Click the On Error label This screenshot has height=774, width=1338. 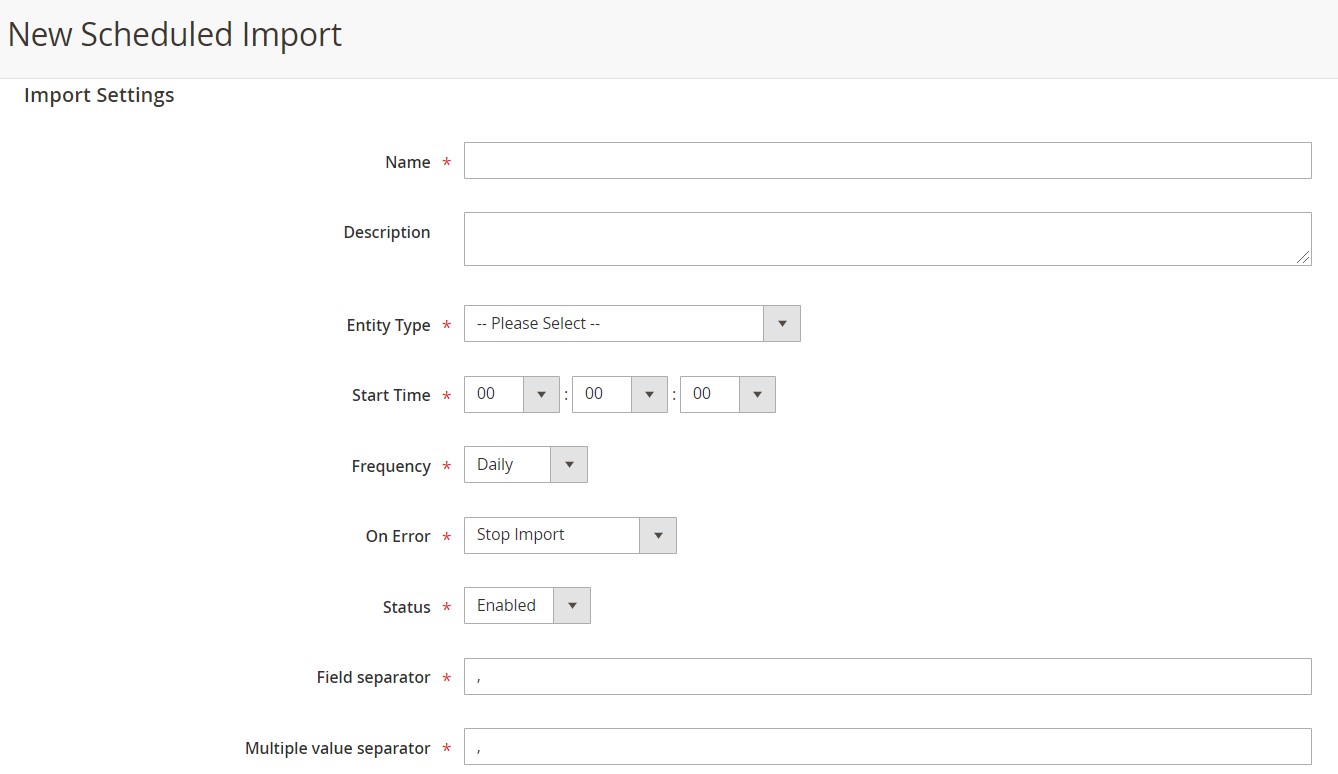397,536
